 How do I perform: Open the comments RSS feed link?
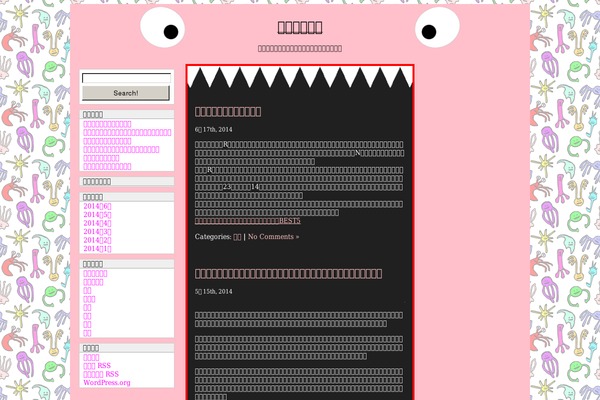tap(101, 374)
